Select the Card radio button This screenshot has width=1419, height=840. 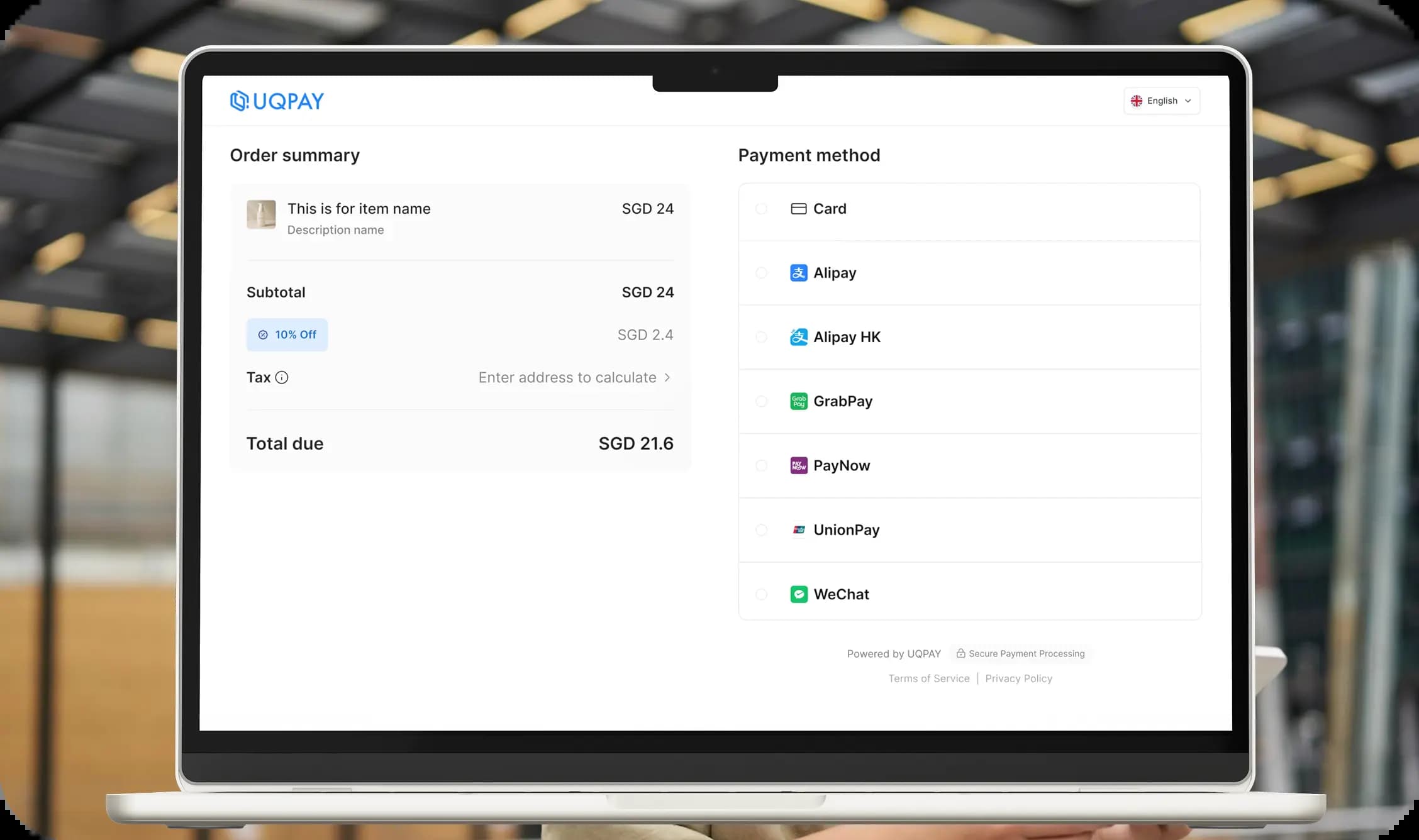761,209
